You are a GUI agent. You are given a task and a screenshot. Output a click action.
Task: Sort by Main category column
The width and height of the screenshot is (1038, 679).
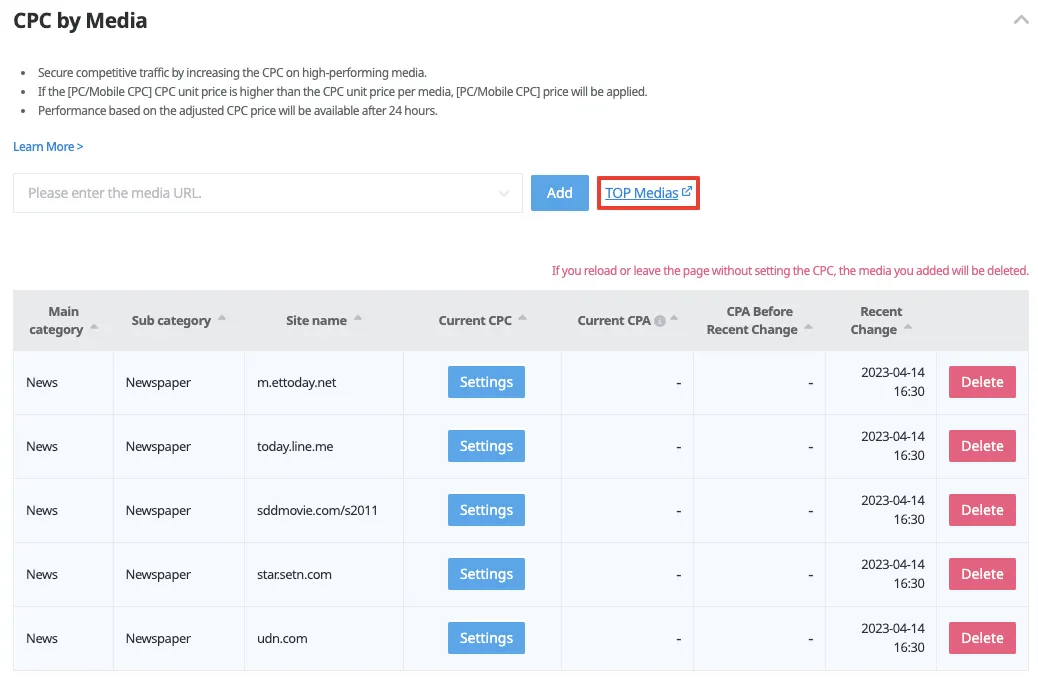(94, 327)
